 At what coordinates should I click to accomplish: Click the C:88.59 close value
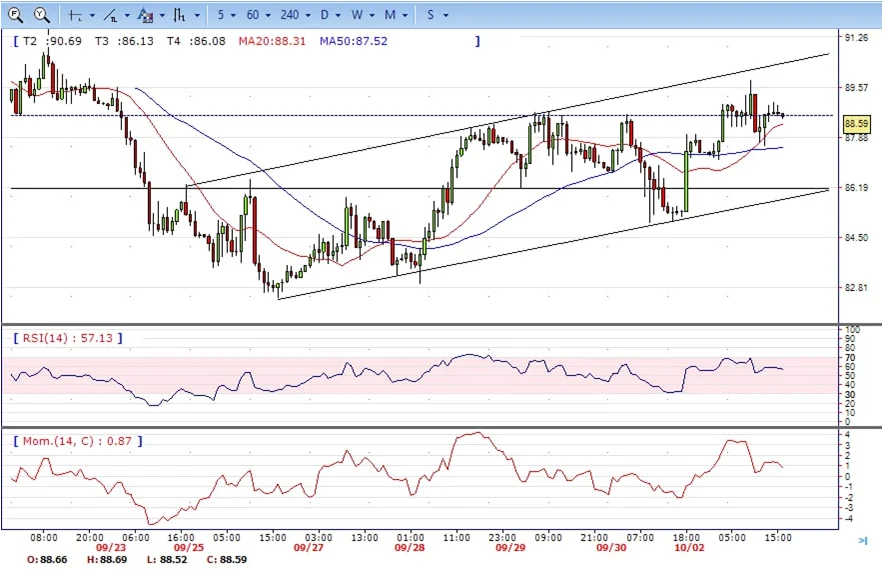tap(227, 560)
